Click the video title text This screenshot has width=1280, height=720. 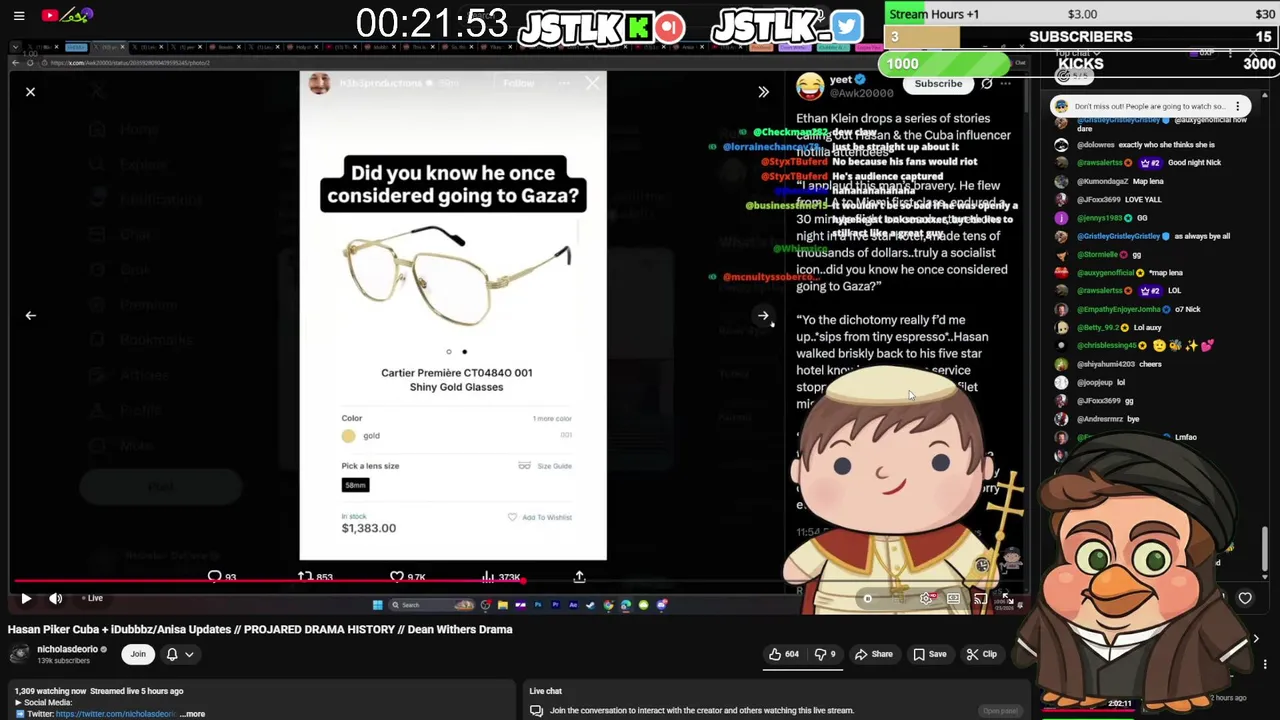(x=260, y=630)
